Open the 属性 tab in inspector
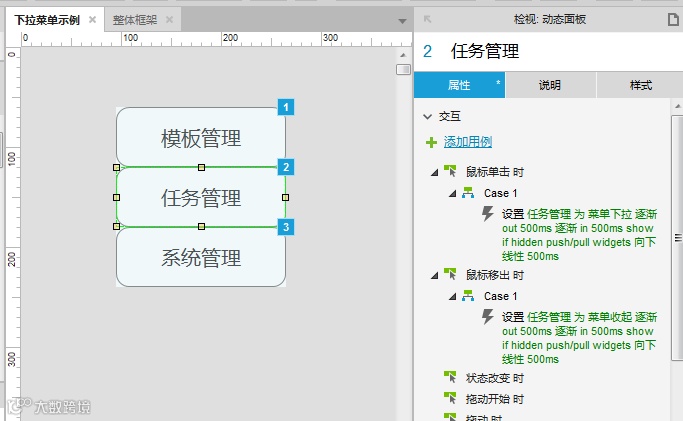The width and height of the screenshot is (683, 421). tap(459, 85)
